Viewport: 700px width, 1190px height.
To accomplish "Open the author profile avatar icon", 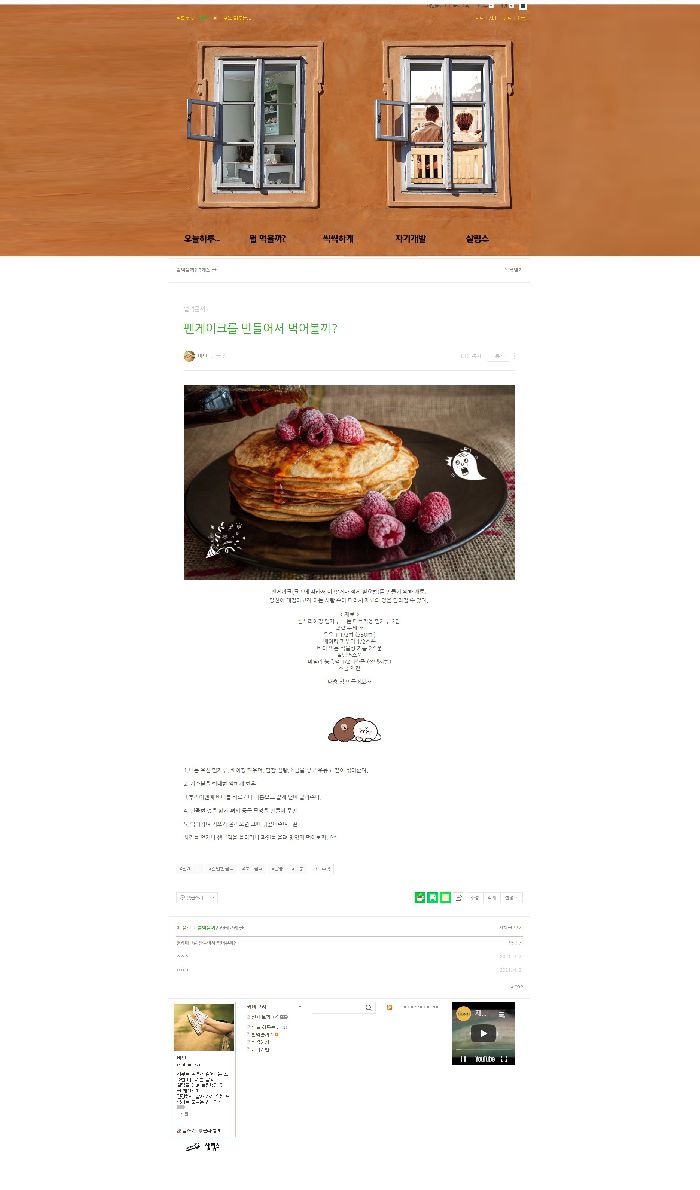I will tap(189, 356).
